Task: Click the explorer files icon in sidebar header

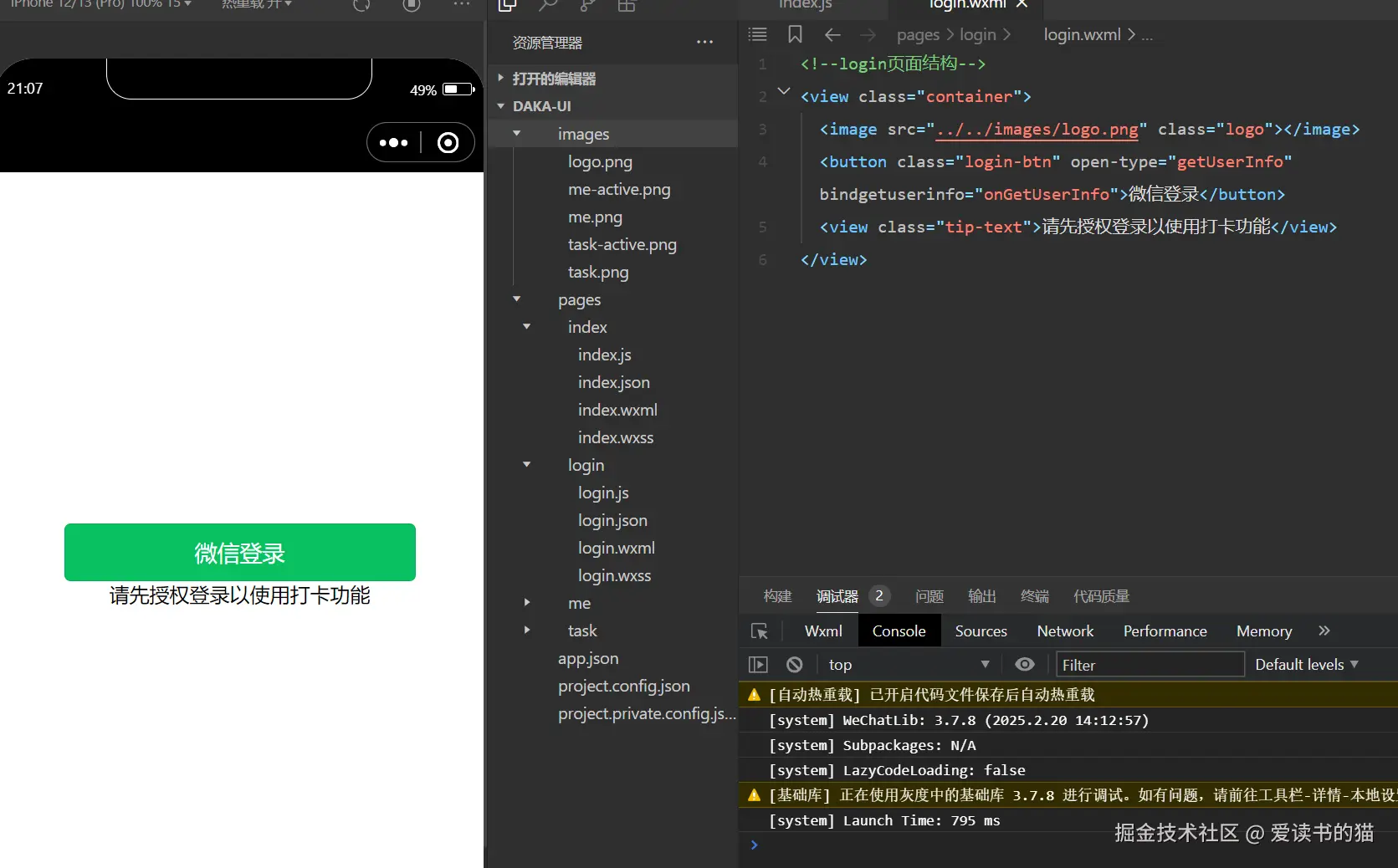Action: [x=507, y=5]
